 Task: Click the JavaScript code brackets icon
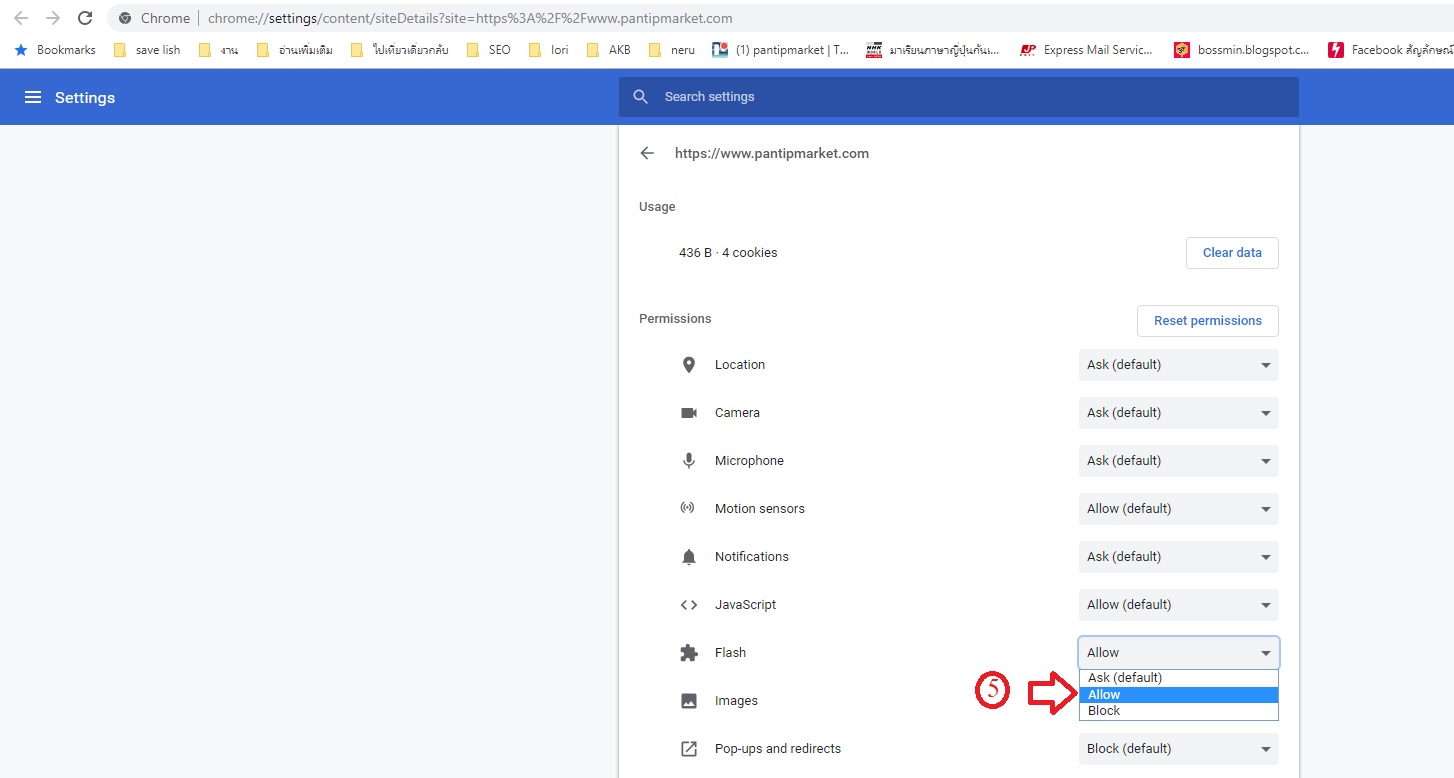point(688,605)
